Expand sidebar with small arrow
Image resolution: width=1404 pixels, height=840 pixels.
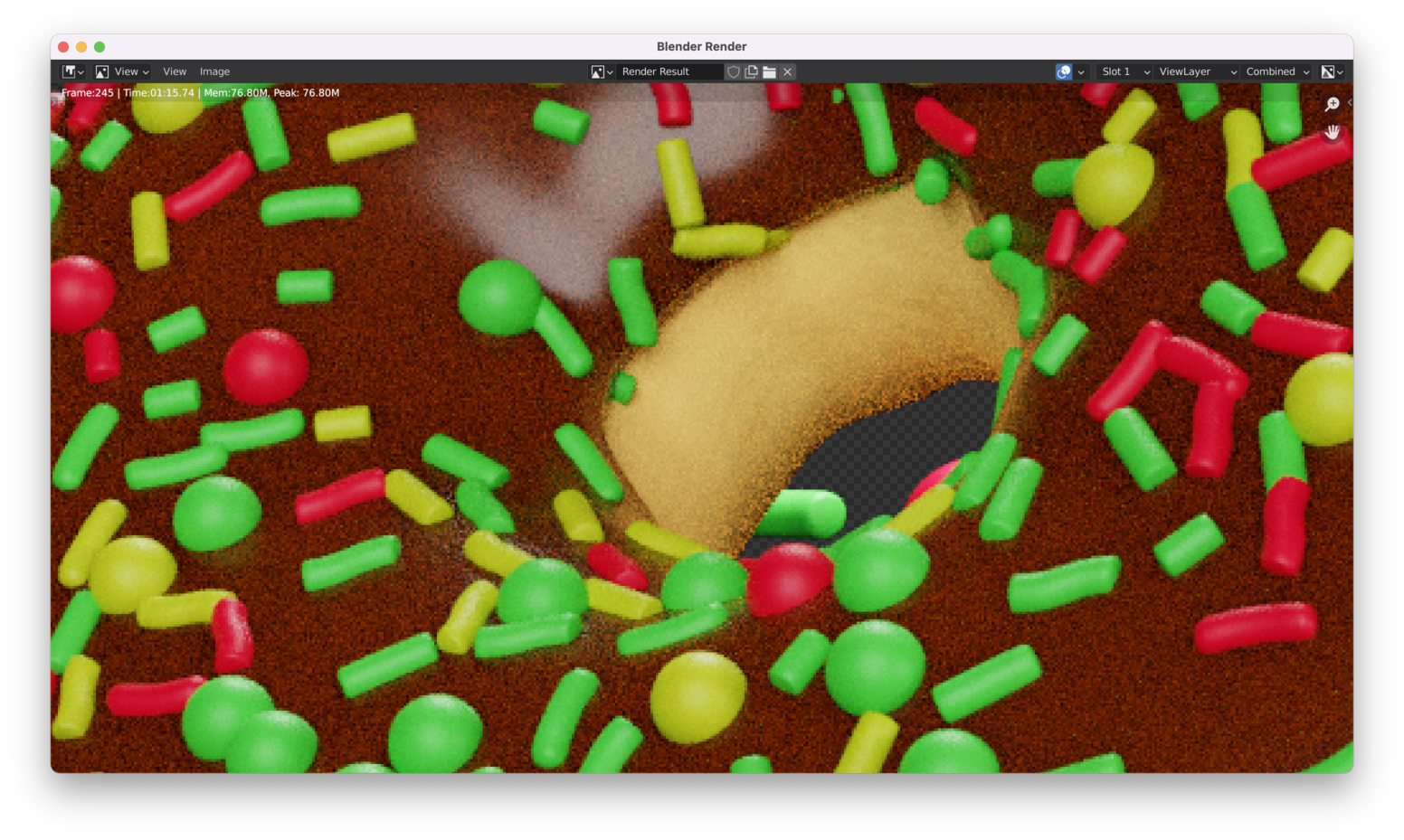[x=1349, y=102]
